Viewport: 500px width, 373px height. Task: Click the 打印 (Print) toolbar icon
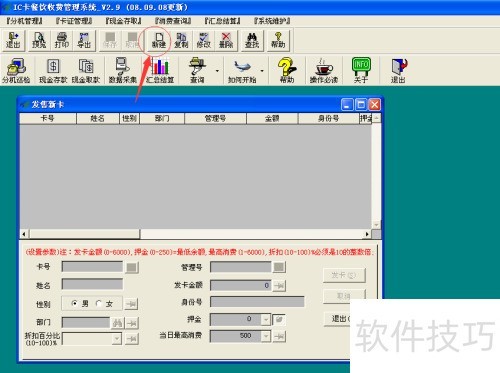coord(62,40)
